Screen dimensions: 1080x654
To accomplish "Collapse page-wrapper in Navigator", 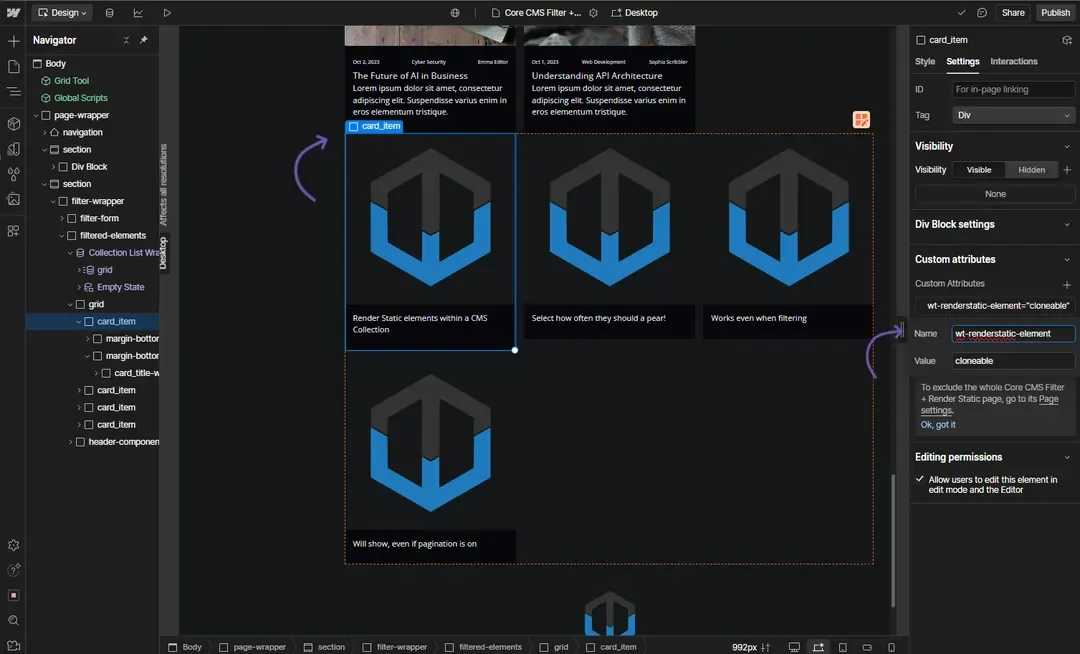I will click(36, 115).
